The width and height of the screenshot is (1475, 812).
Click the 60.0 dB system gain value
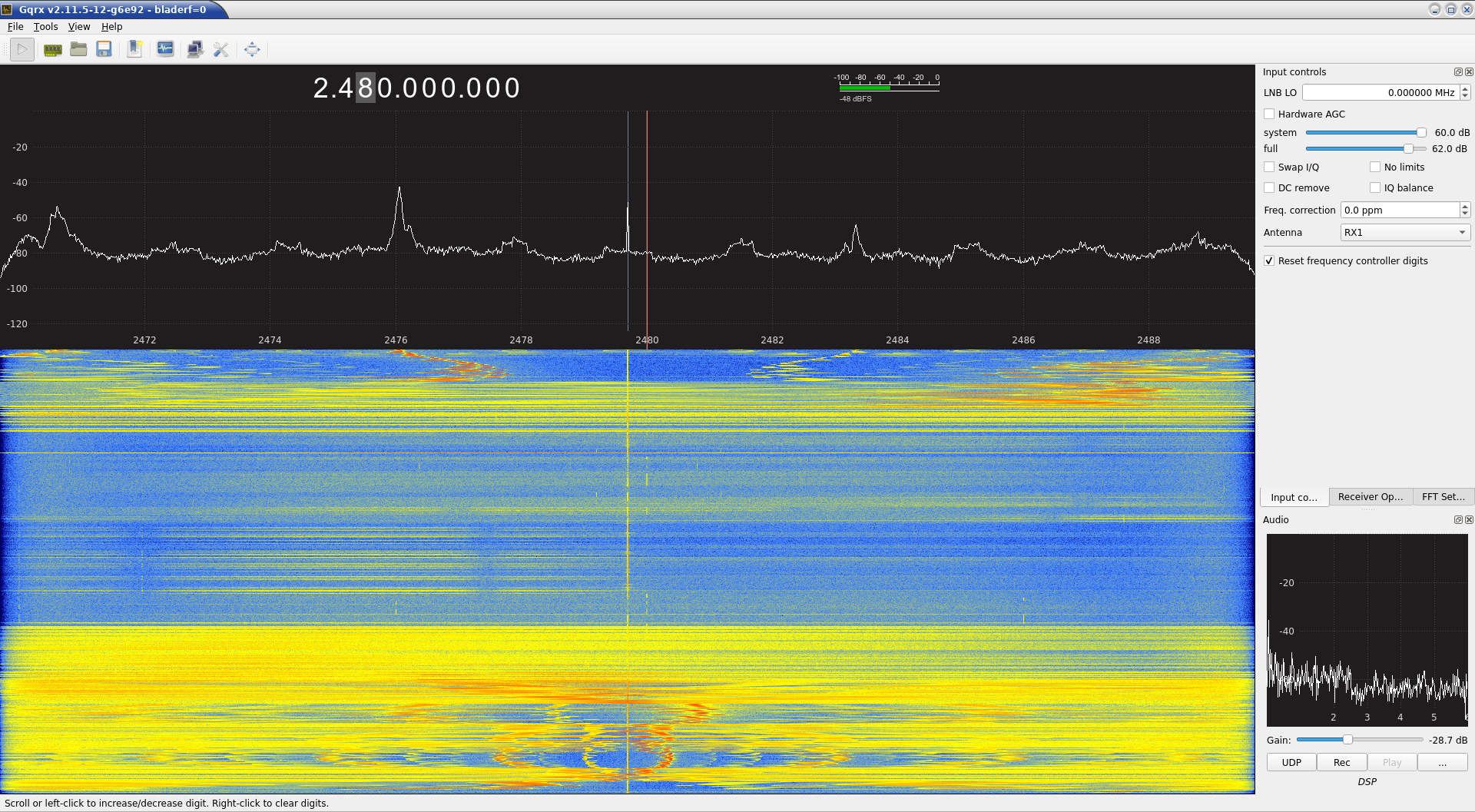1452,132
